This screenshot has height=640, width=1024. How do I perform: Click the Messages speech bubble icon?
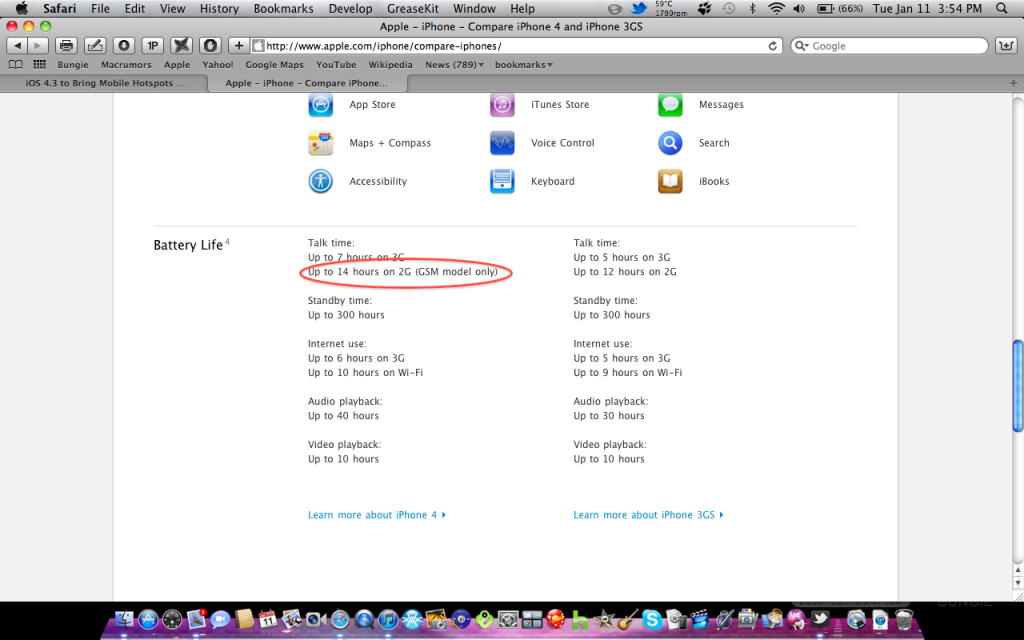click(670, 104)
